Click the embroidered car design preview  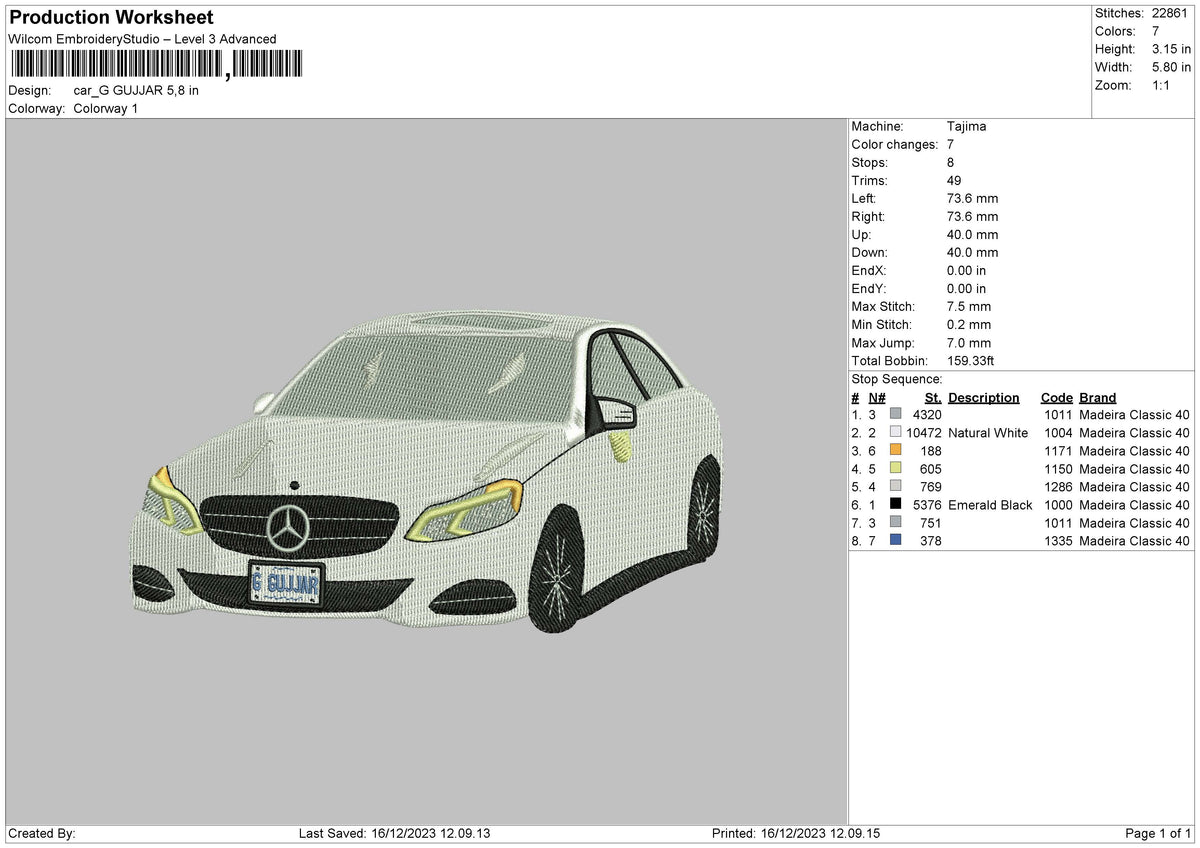(x=427, y=470)
